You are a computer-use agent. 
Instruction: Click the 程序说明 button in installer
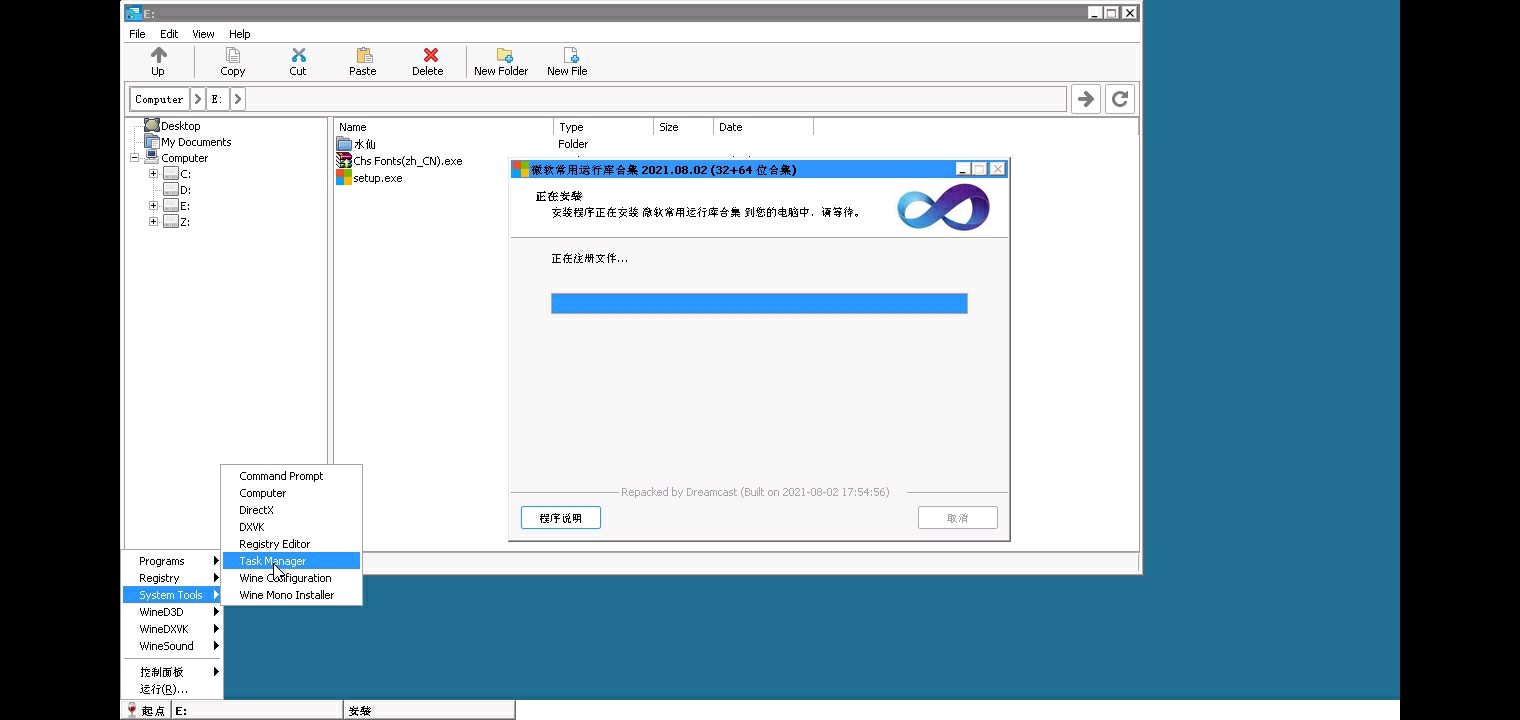[x=560, y=518]
